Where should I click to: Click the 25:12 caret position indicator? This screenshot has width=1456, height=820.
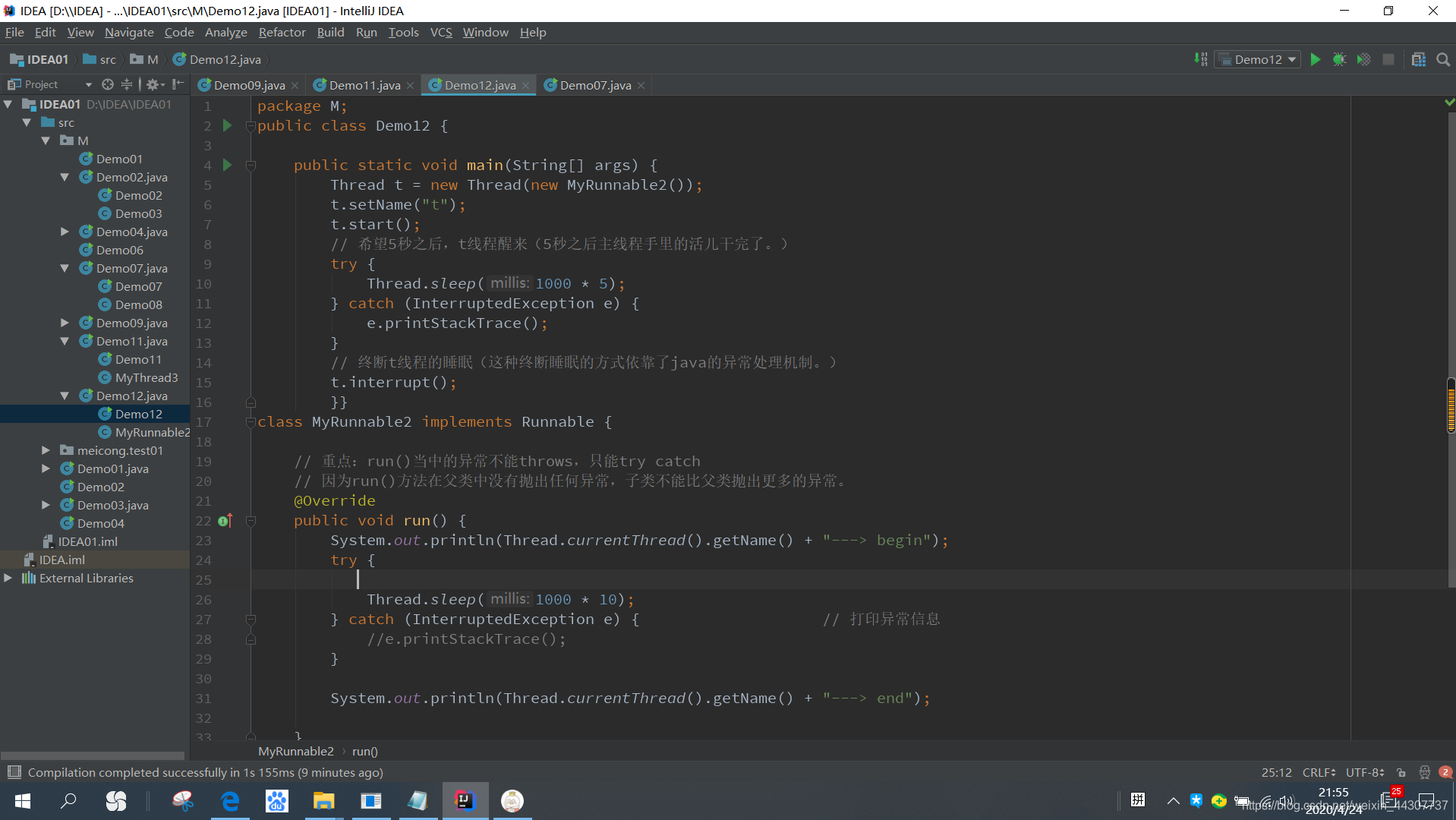(1276, 772)
